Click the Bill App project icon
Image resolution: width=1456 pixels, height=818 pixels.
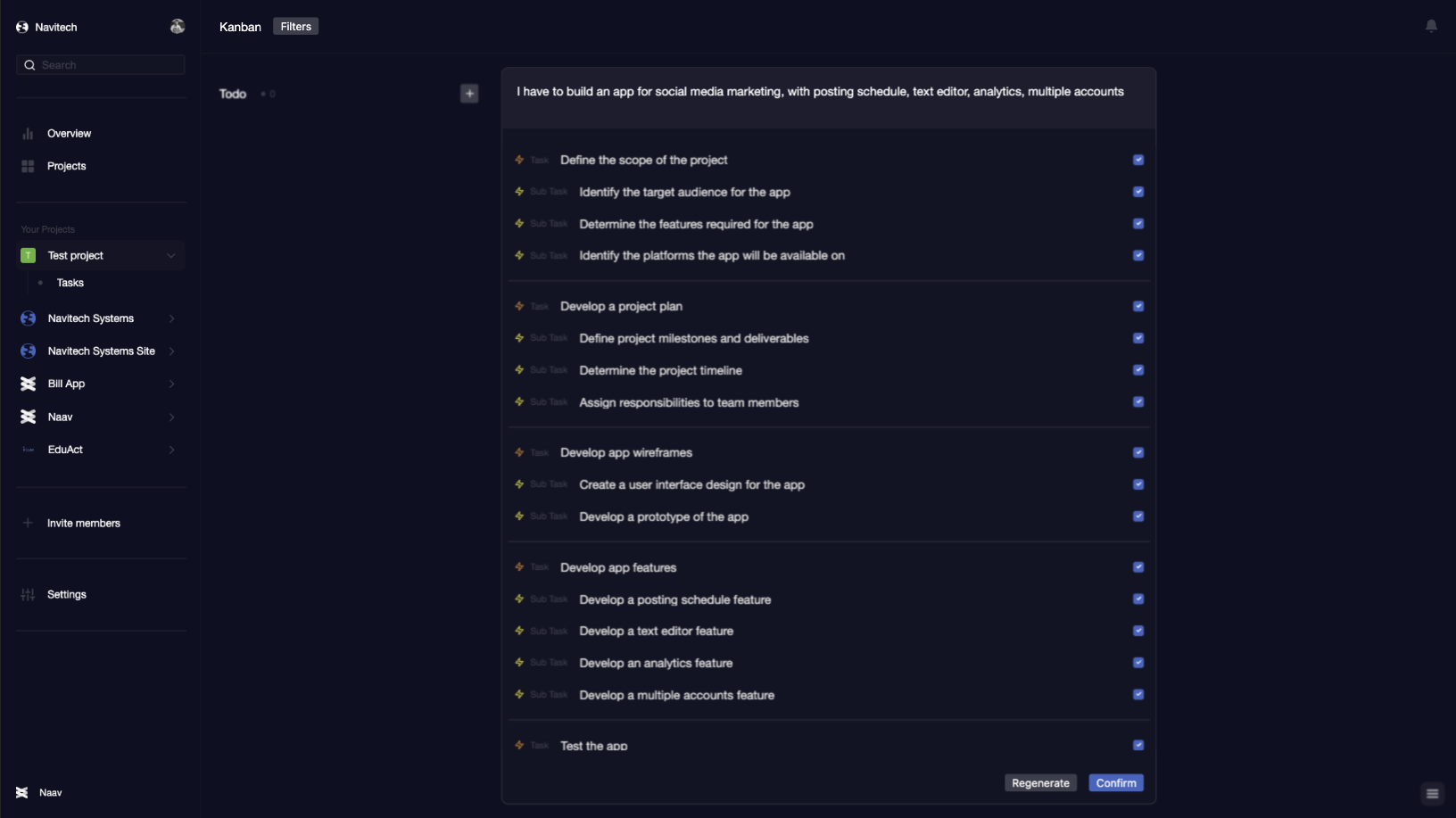coord(29,384)
